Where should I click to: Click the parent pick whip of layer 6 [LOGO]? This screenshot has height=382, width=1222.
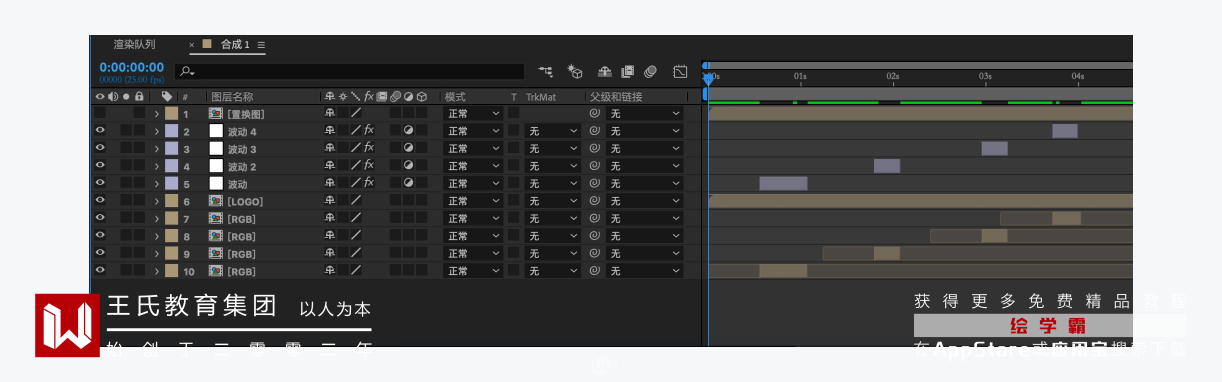tap(594, 201)
